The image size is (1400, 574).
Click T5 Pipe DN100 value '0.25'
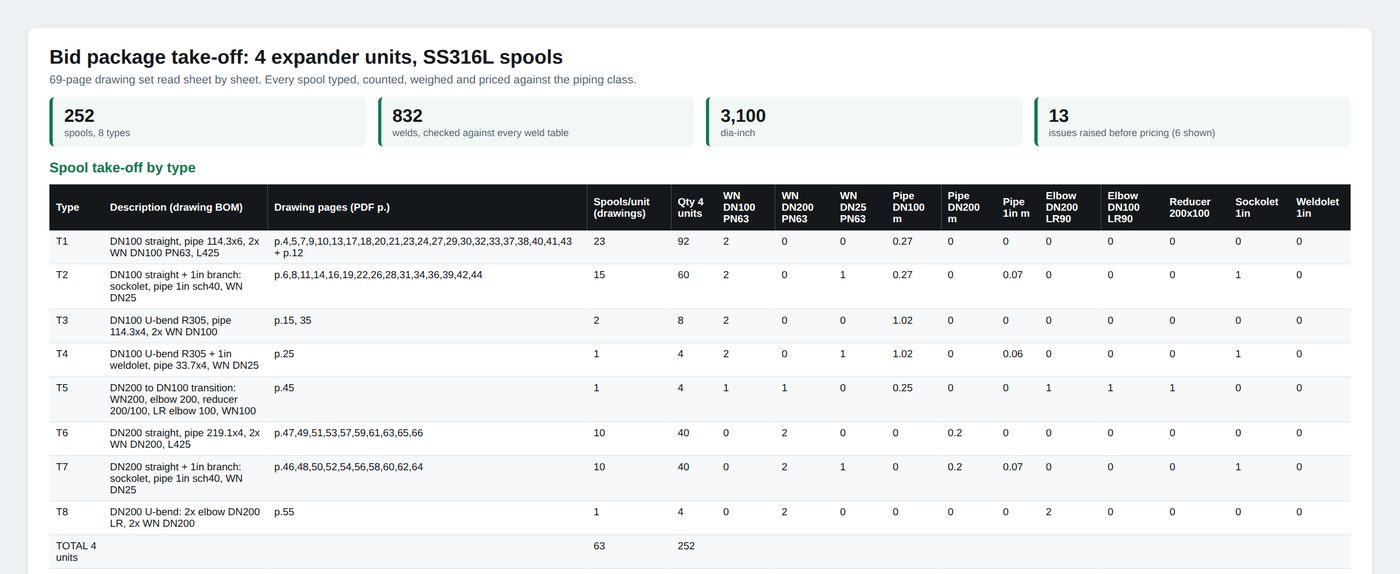[903, 387]
